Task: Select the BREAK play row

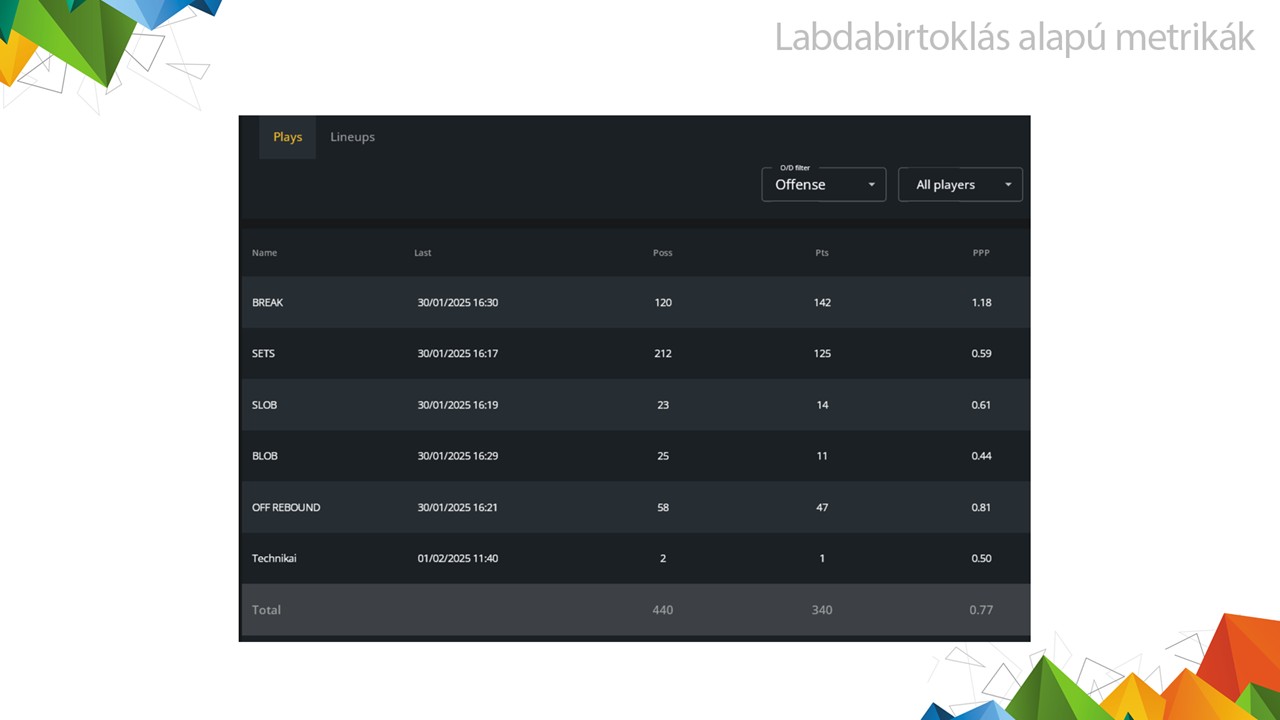Action: (x=267, y=302)
